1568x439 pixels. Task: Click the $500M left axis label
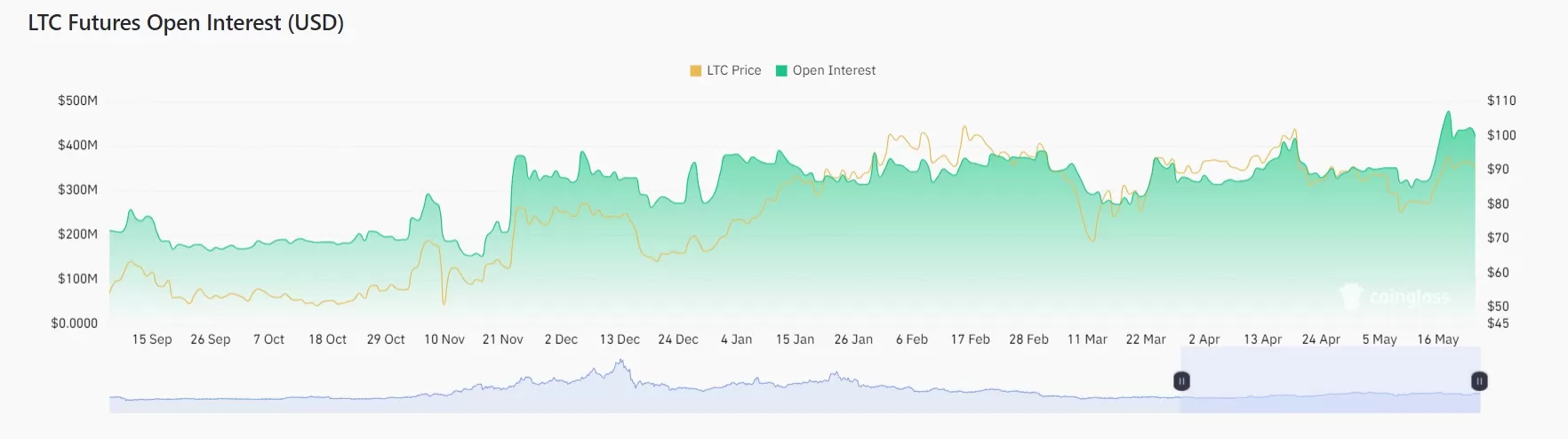77,100
